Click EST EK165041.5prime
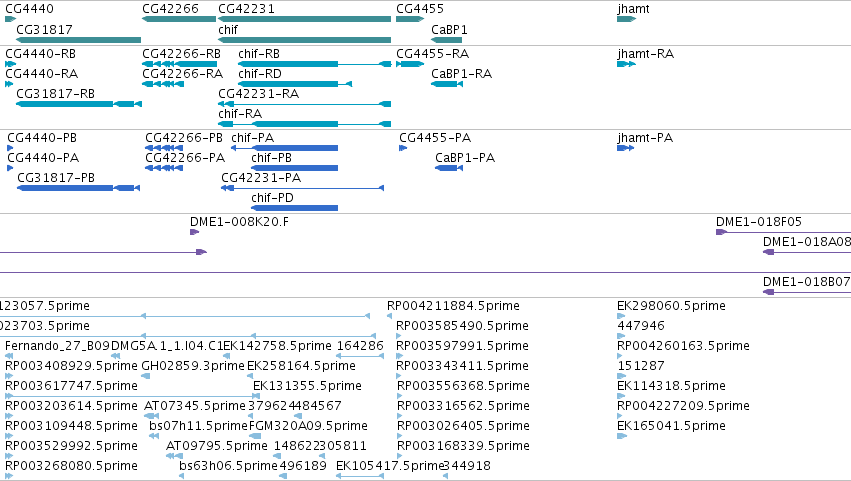This screenshot has height=481, width=851. pyautogui.click(x=671, y=426)
